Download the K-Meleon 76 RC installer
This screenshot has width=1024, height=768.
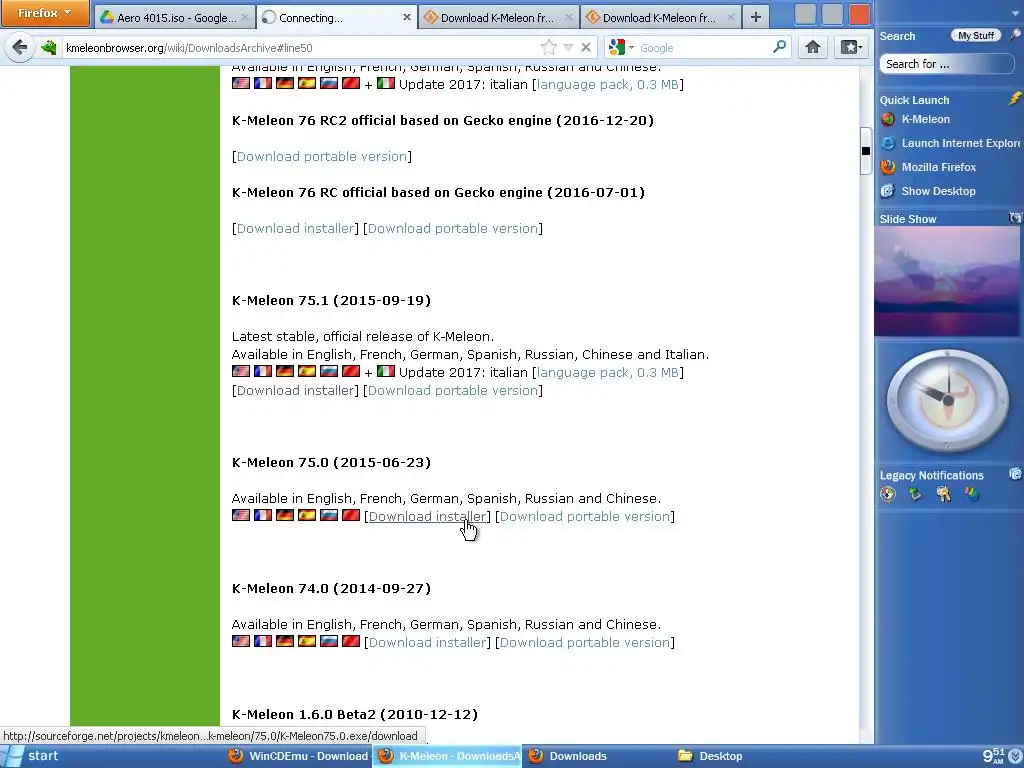(x=295, y=229)
